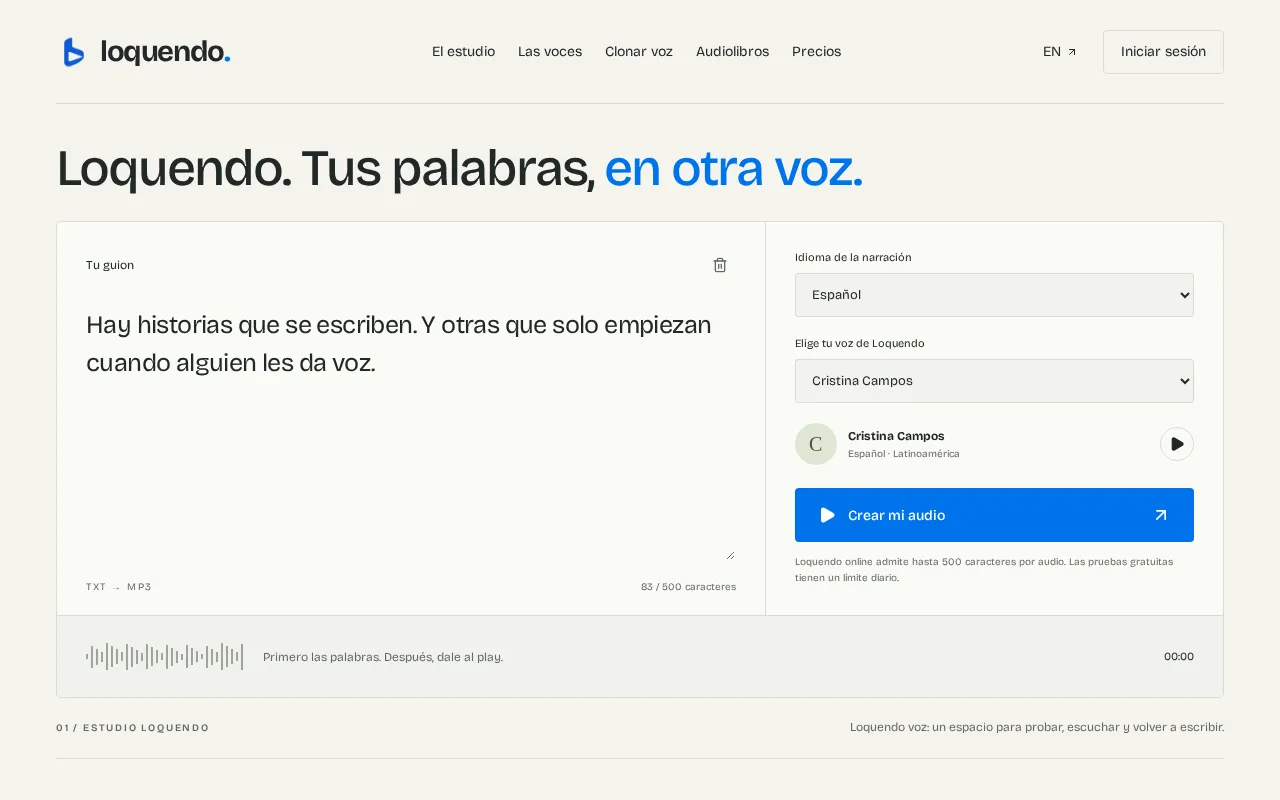Open the Clonar voz section
This screenshot has width=1280, height=800.
pos(639,52)
